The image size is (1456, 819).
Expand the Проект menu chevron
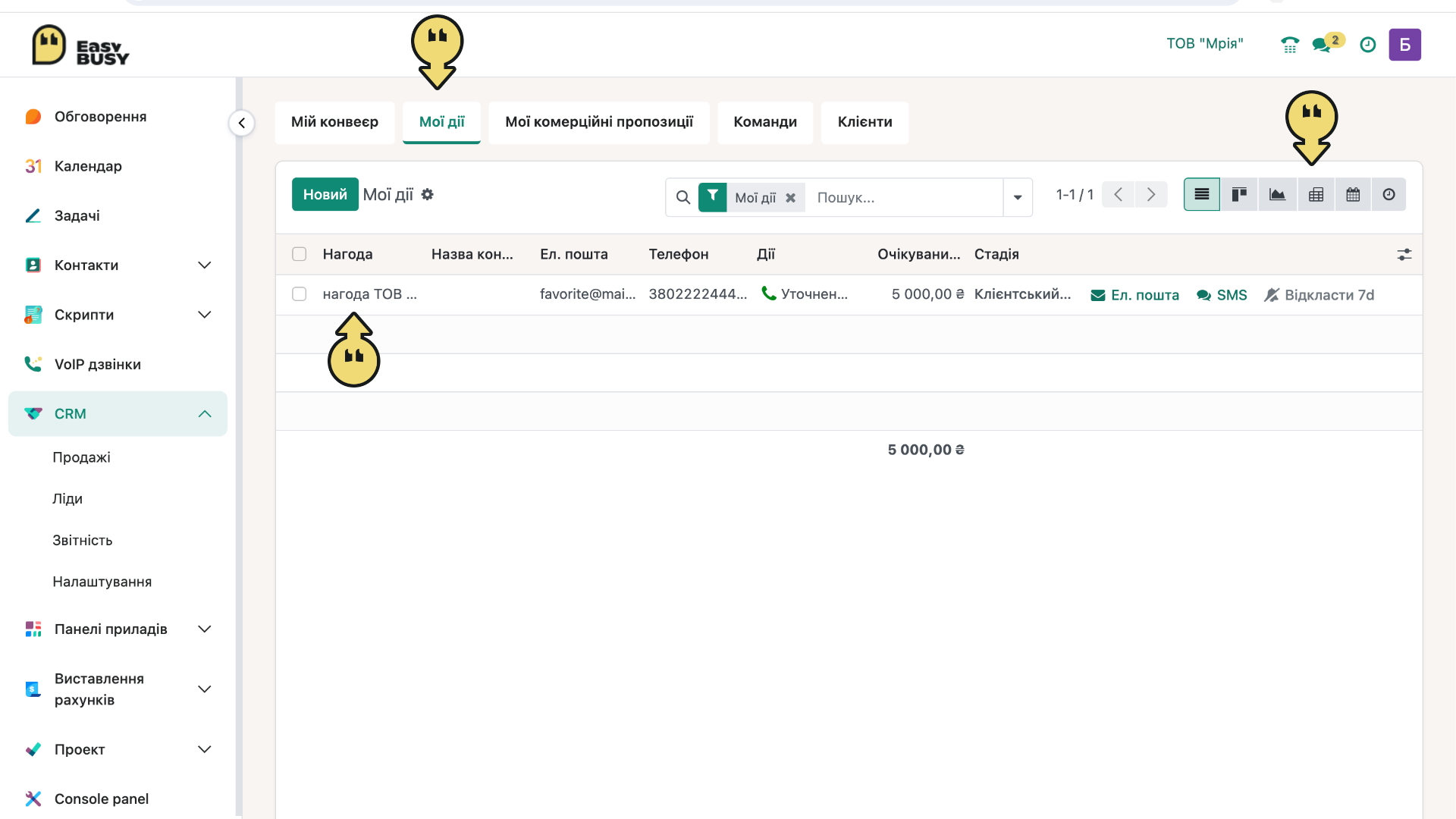pyautogui.click(x=204, y=749)
